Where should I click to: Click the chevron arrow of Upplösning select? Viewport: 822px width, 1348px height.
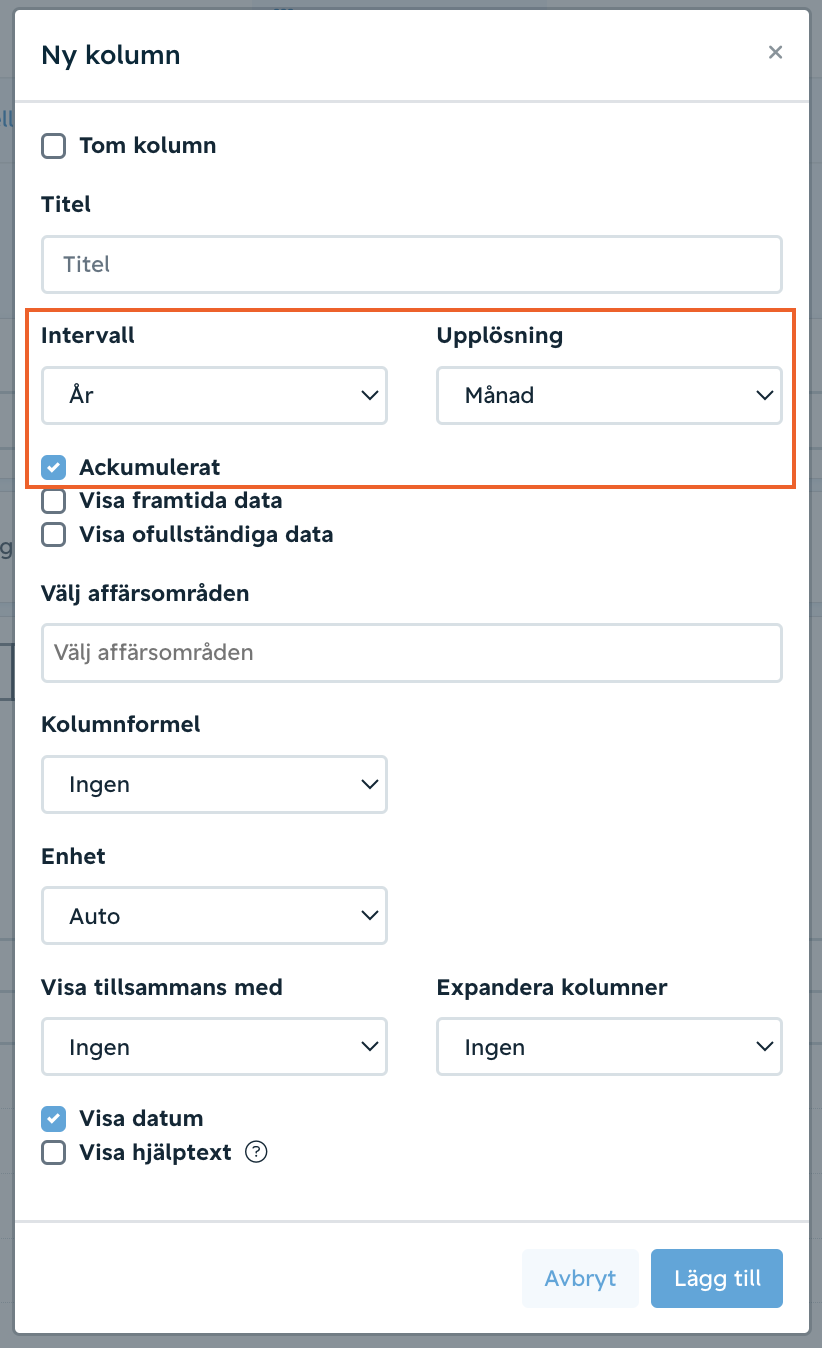pyautogui.click(x=765, y=396)
